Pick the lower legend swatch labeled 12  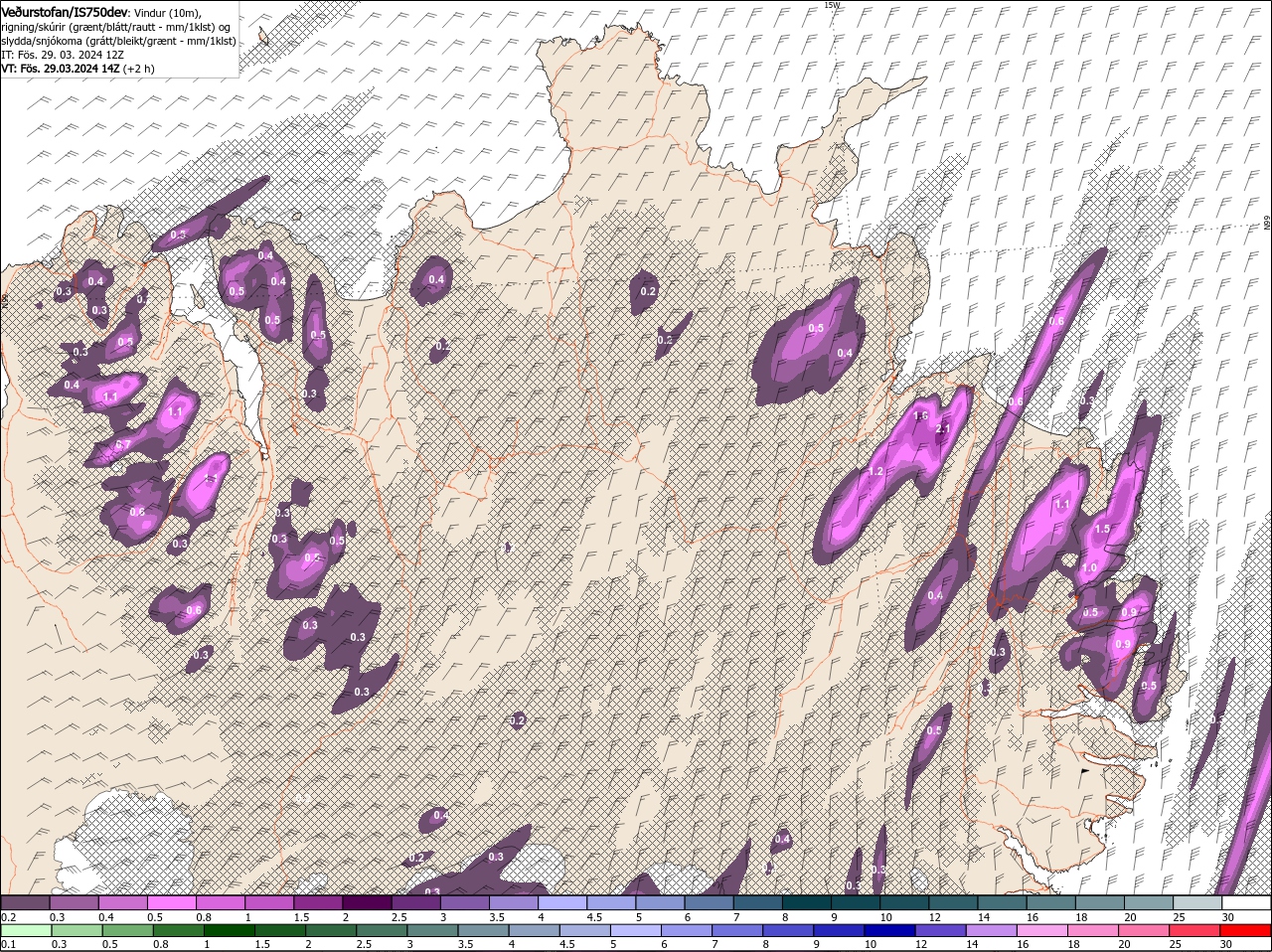click(x=941, y=931)
